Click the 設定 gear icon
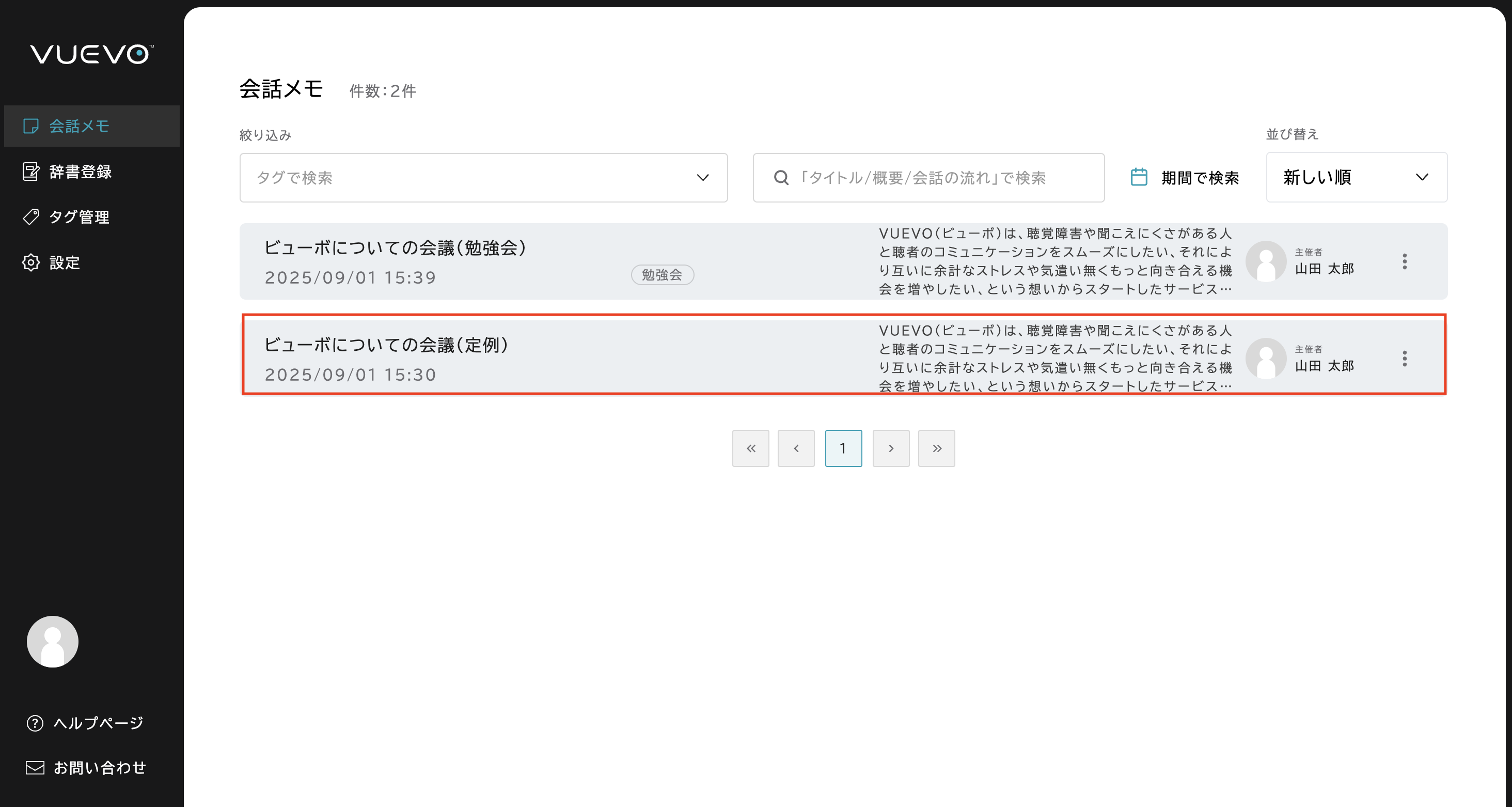1512x807 pixels. coord(31,262)
